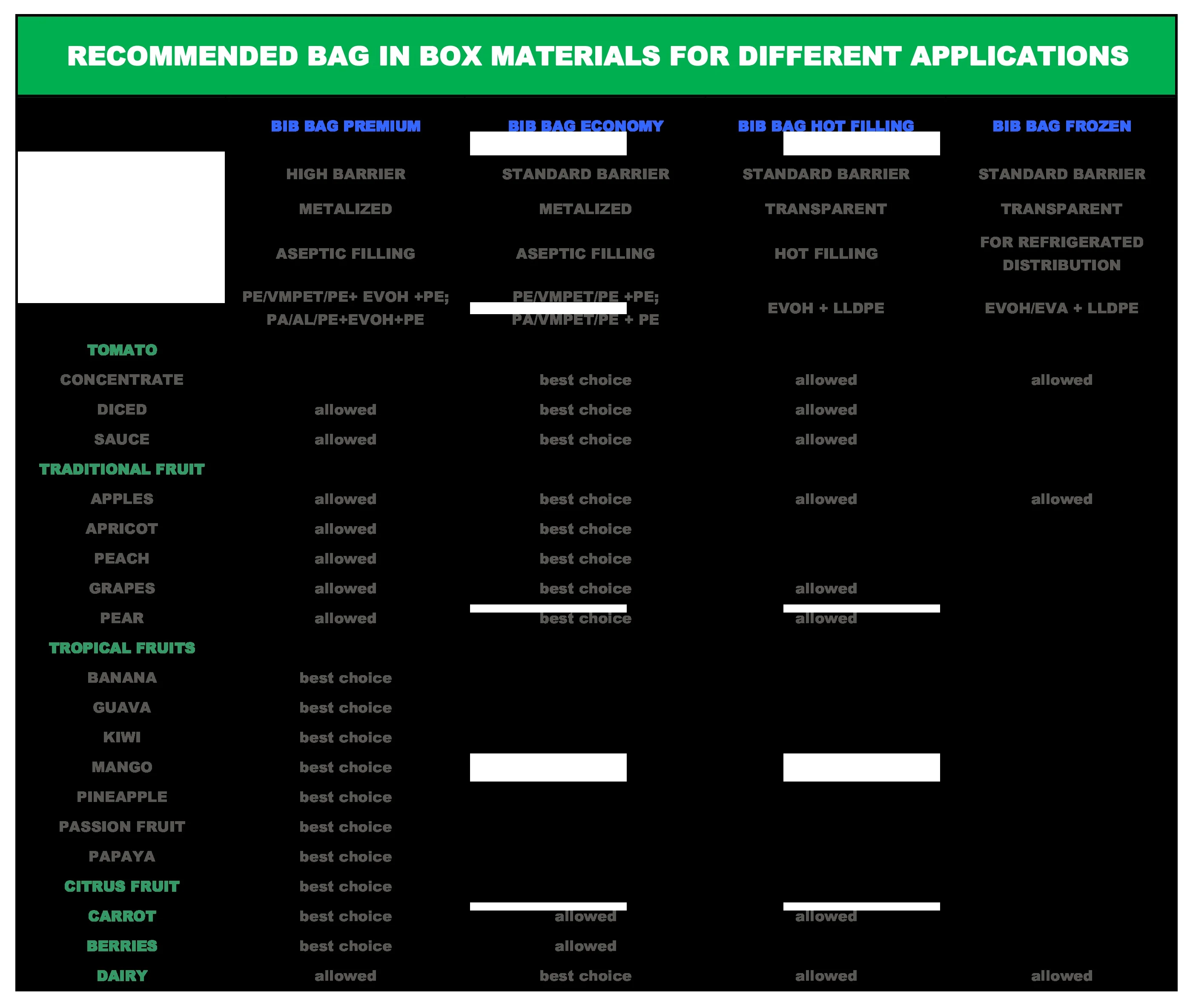Click ASEPTIC FILLING in the Premium column
This screenshot has height=1008, width=1193.
pyautogui.click(x=345, y=253)
